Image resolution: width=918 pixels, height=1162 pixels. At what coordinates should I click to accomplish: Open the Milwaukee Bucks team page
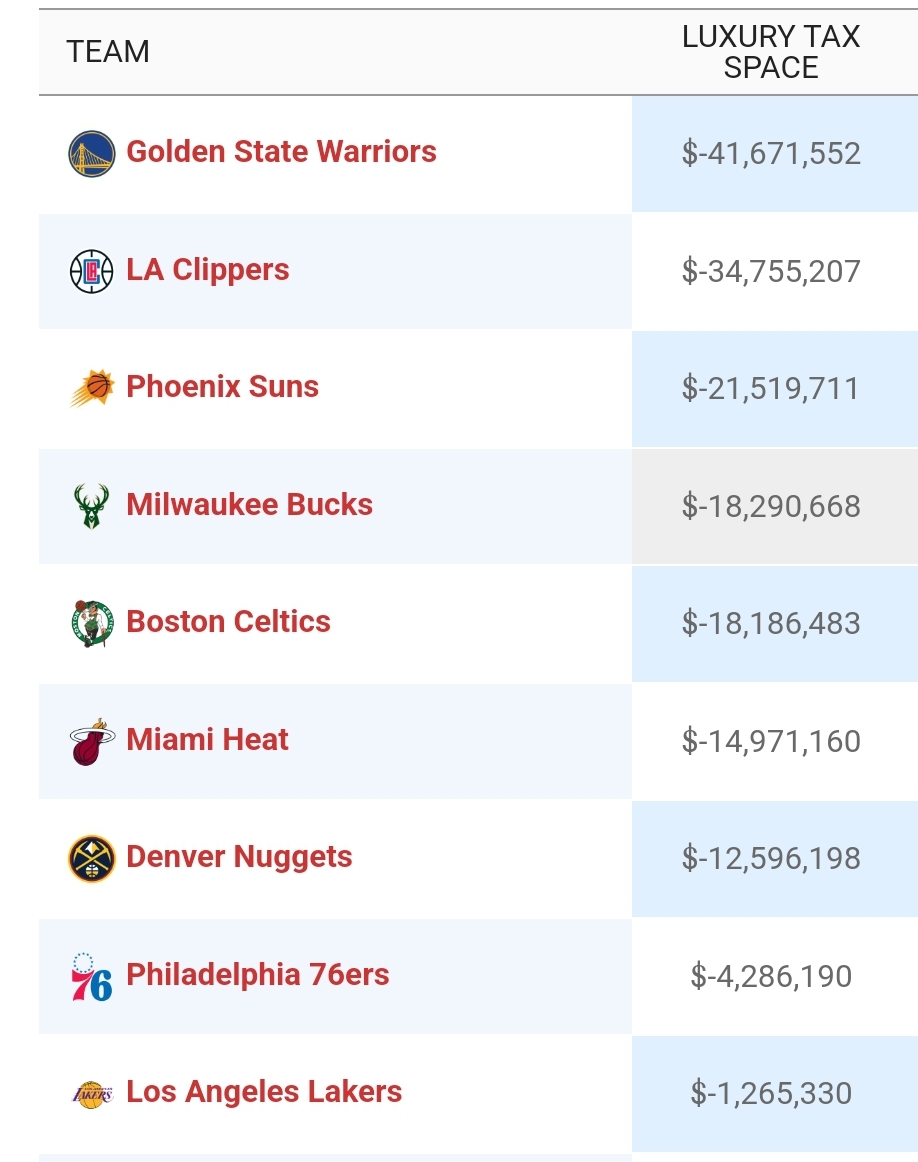pos(250,505)
